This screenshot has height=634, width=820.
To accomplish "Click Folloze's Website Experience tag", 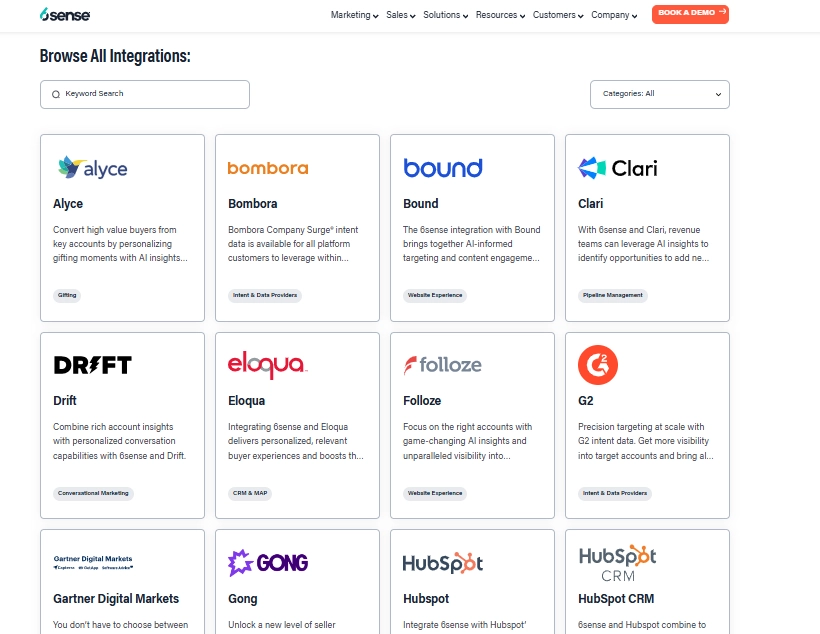I will (x=435, y=493).
